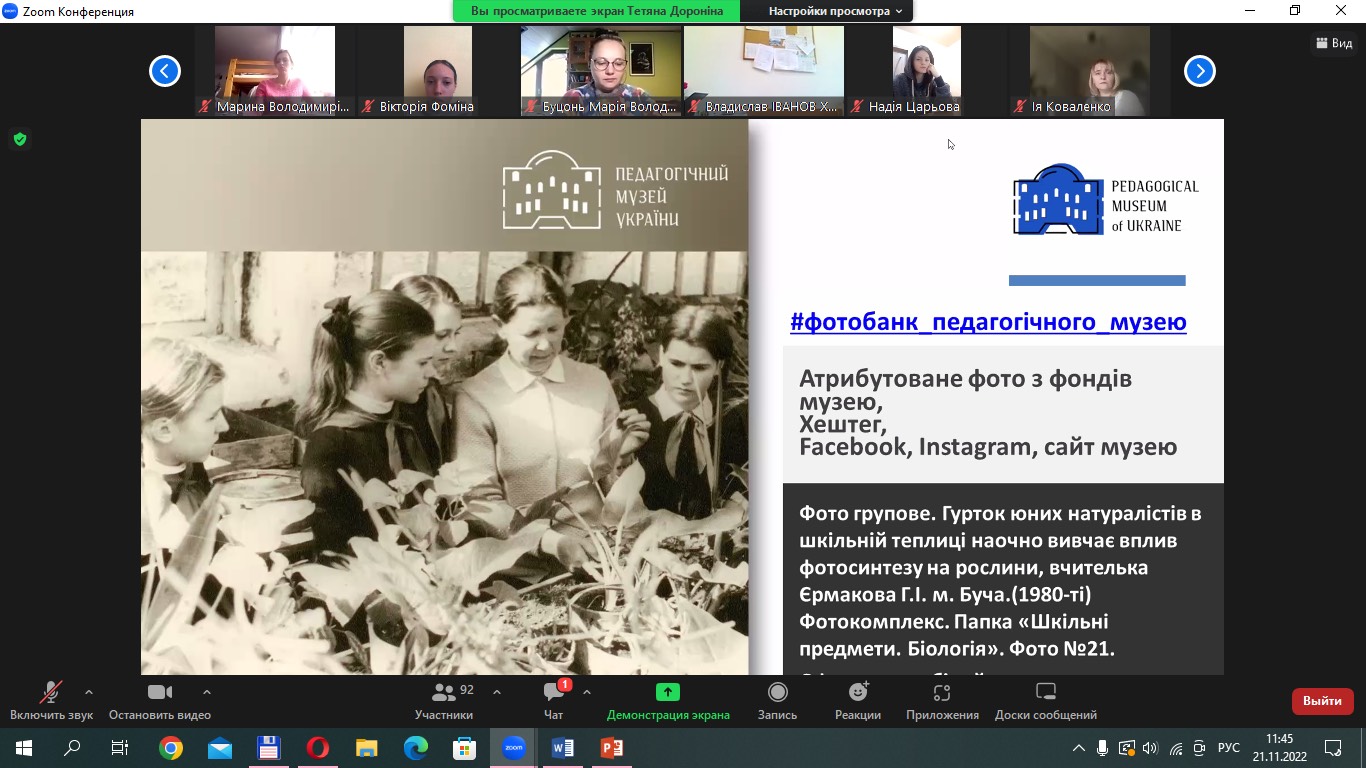This screenshot has width=1366, height=768.
Task: Open the Приложения apps panel
Action: coord(941,700)
